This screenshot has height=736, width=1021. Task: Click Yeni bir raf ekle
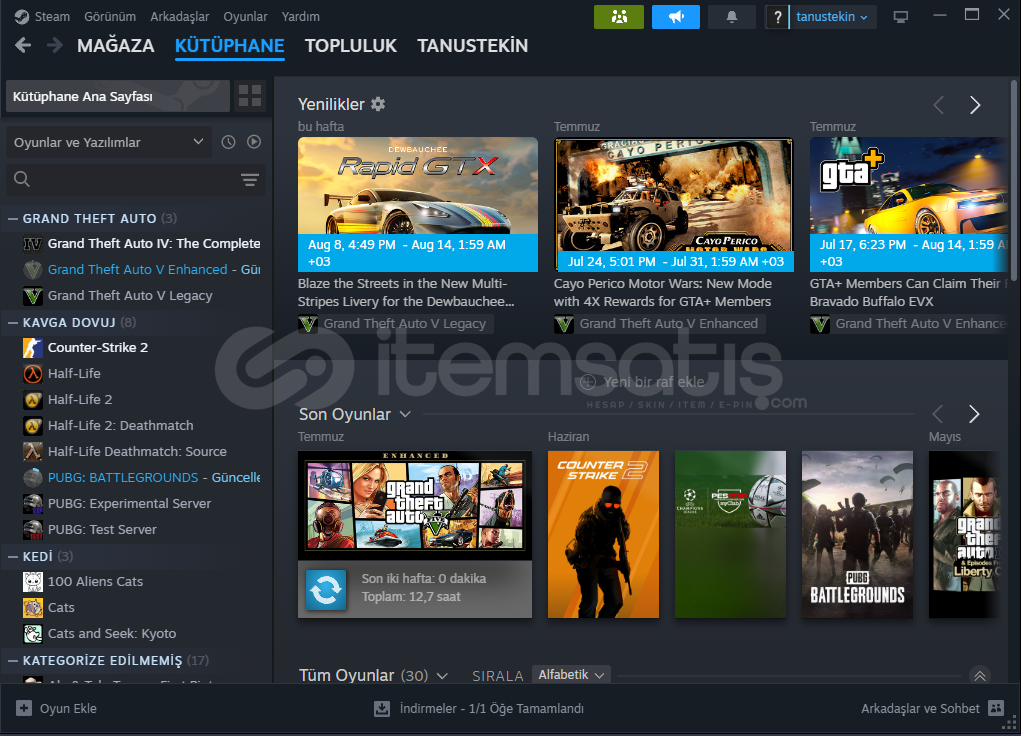click(642, 382)
